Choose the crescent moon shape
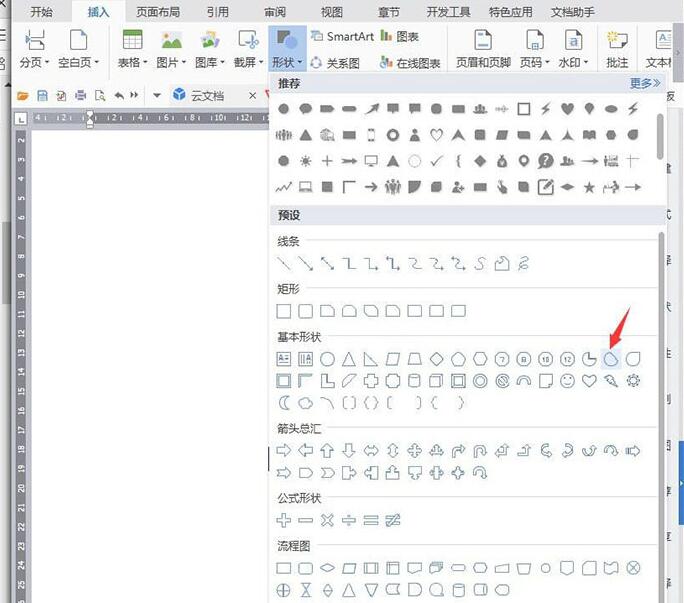 click(284, 403)
